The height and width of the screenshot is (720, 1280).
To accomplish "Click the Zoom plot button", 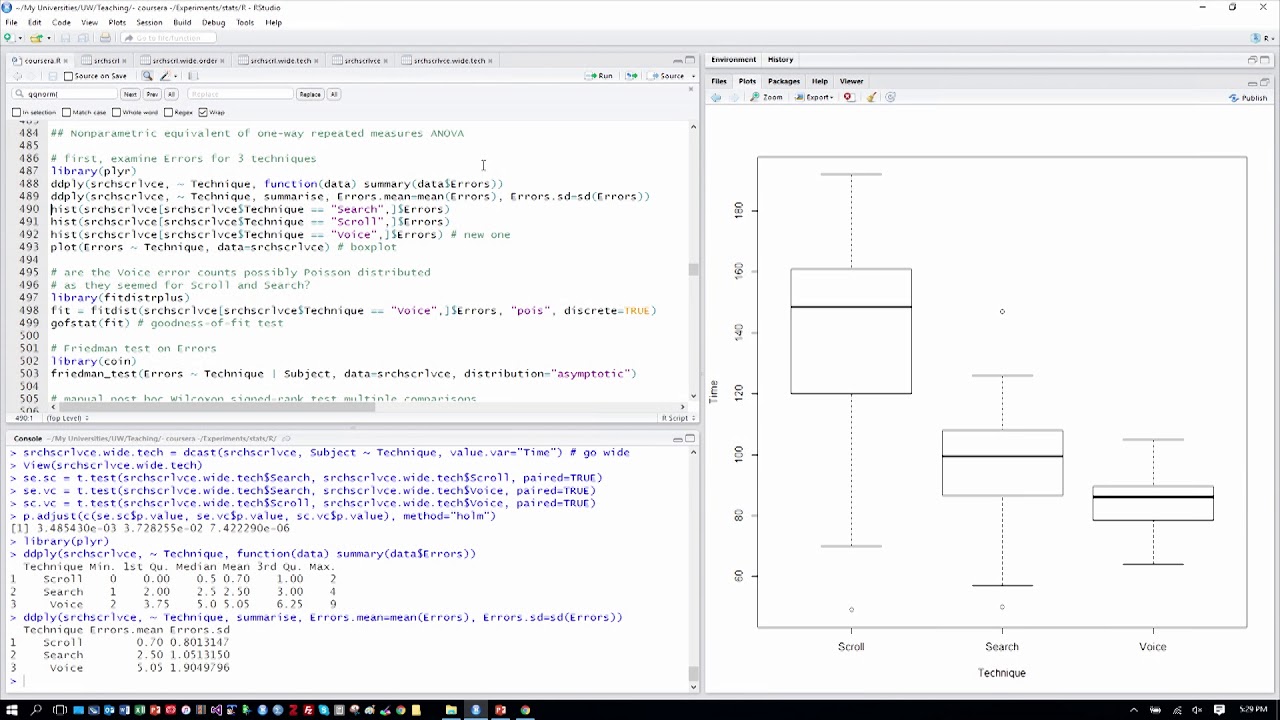I will [766, 97].
